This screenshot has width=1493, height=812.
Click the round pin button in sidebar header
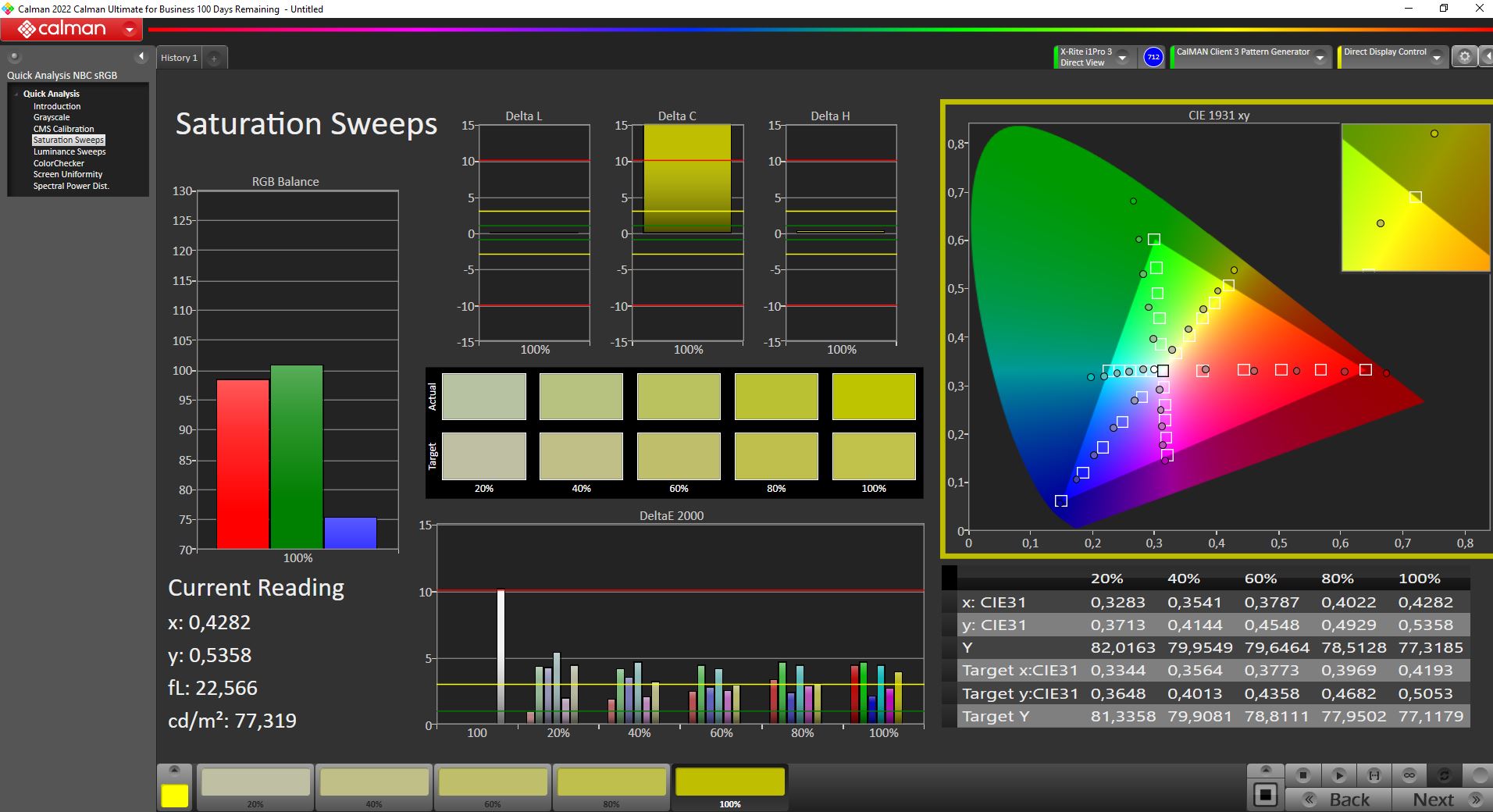click(x=14, y=57)
